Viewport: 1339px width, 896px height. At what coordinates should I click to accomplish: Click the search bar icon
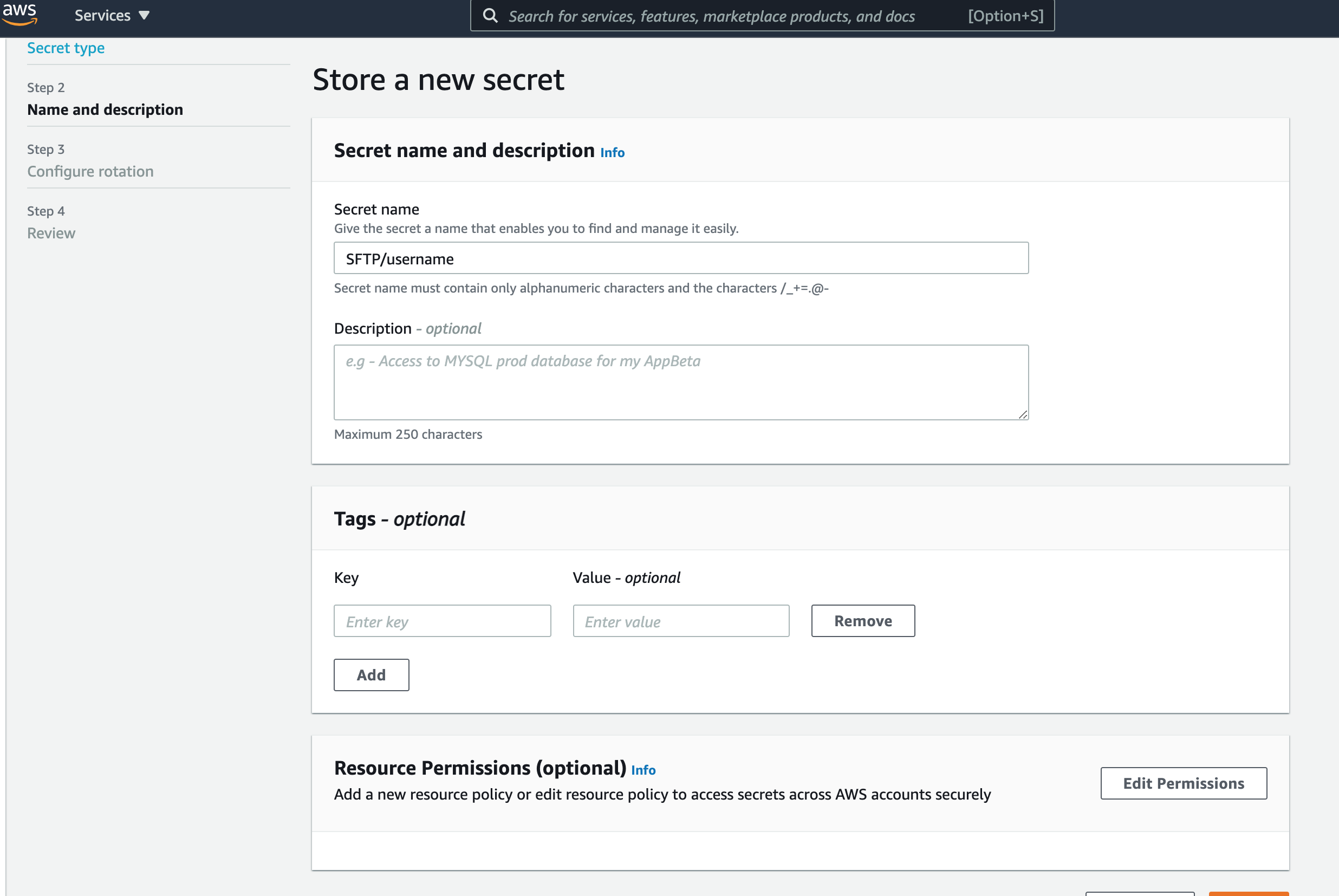pos(490,15)
